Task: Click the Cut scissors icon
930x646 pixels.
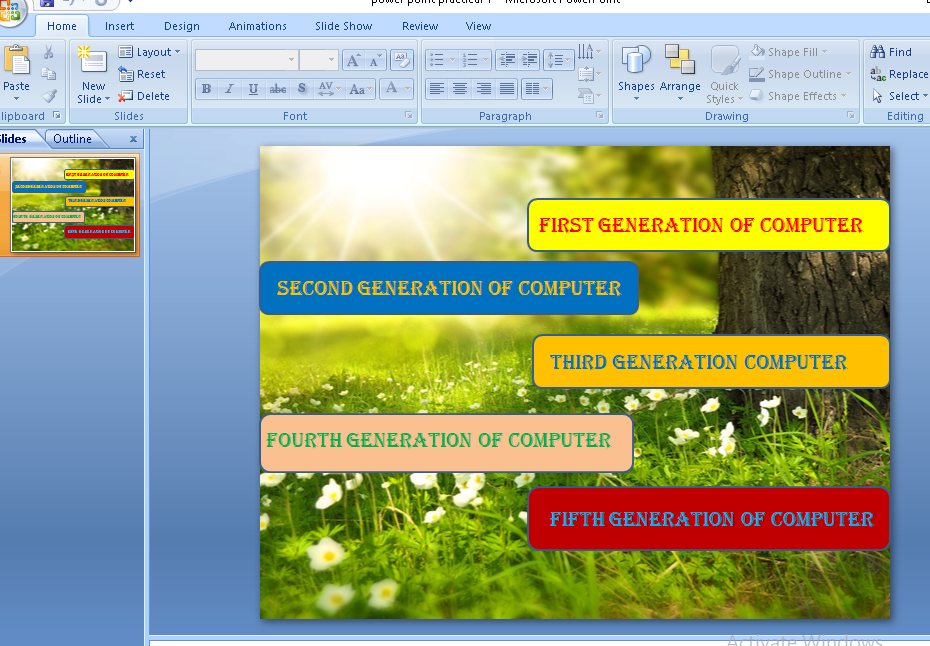Action: coord(49,52)
